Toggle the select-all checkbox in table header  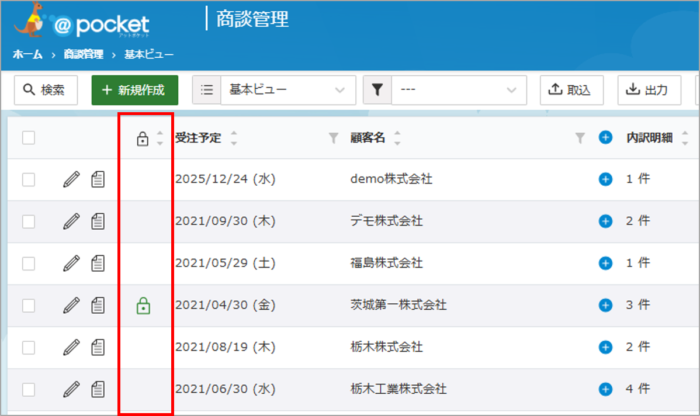coord(29,138)
